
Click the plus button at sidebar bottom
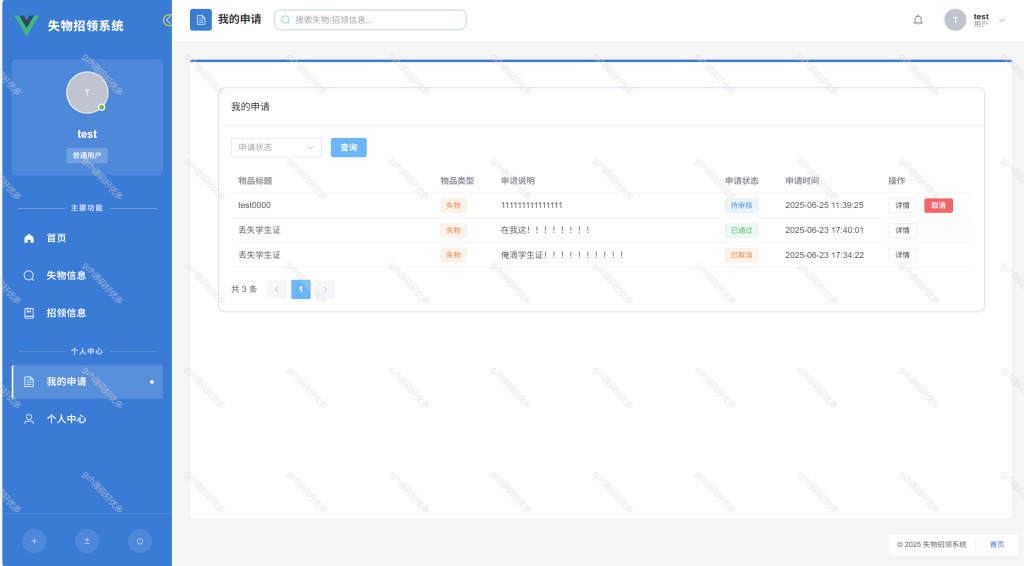(34, 541)
